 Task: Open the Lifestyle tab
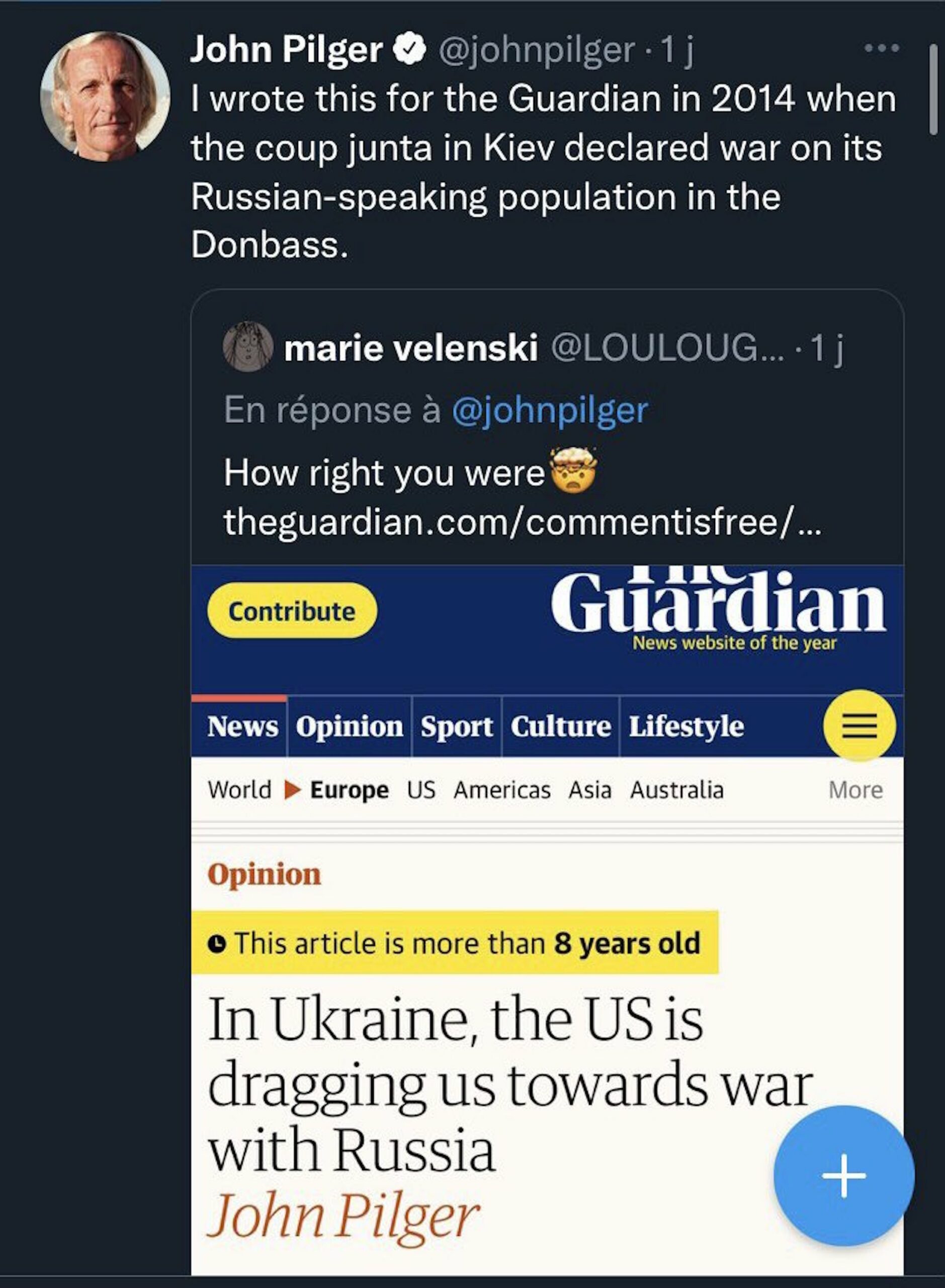pyautogui.click(x=686, y=727)
